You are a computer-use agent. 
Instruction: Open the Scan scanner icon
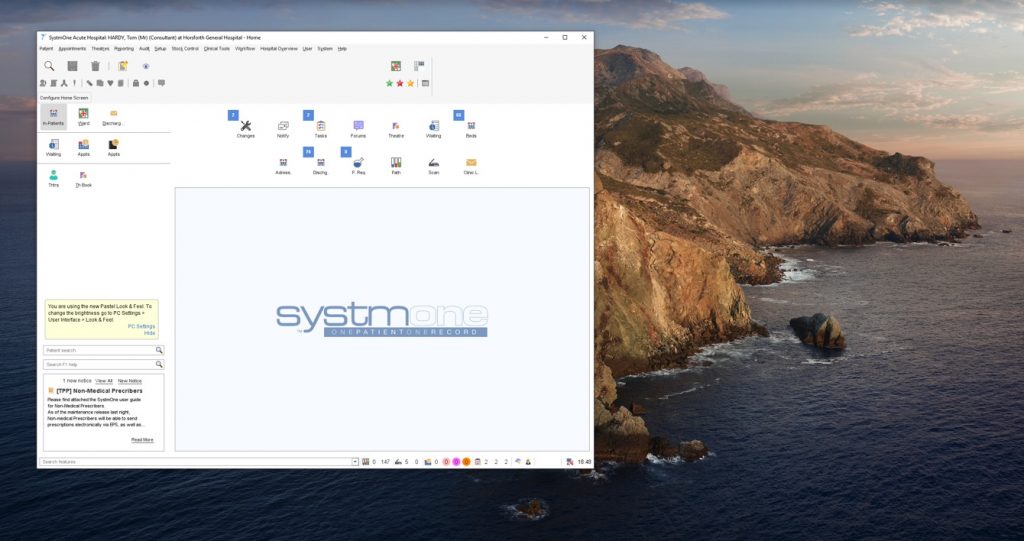point(434,165)
